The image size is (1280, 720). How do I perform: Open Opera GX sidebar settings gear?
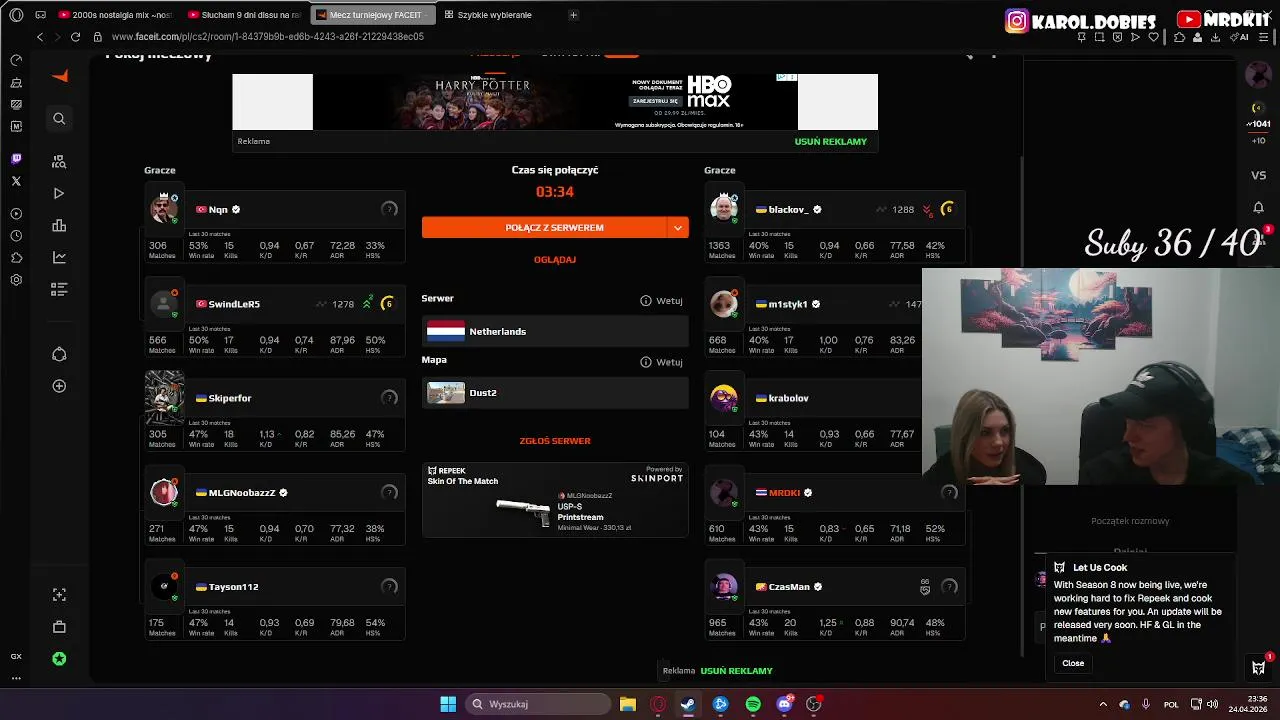click(16, 280)
